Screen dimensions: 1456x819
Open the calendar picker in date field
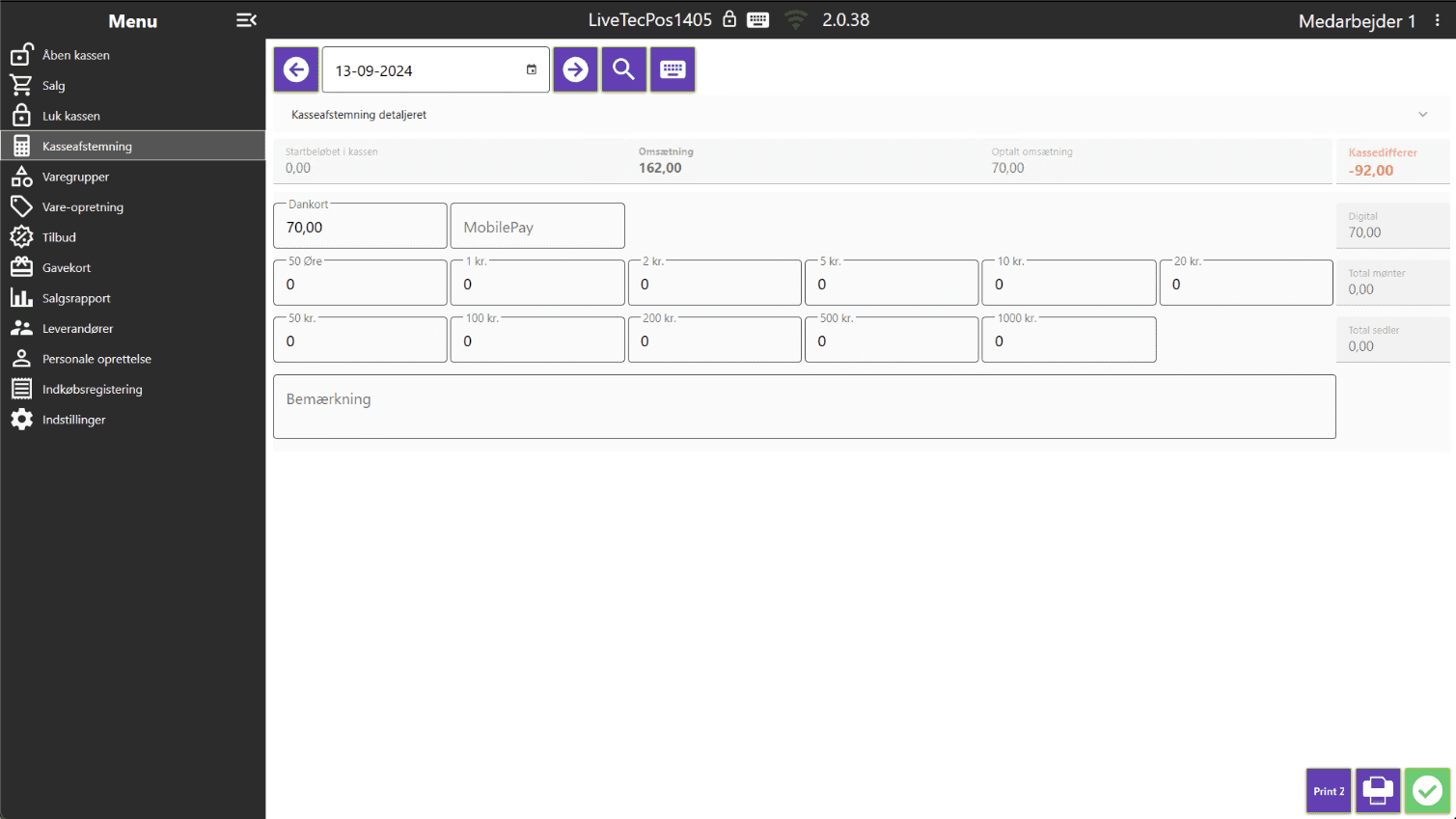(x=532, y=69)
